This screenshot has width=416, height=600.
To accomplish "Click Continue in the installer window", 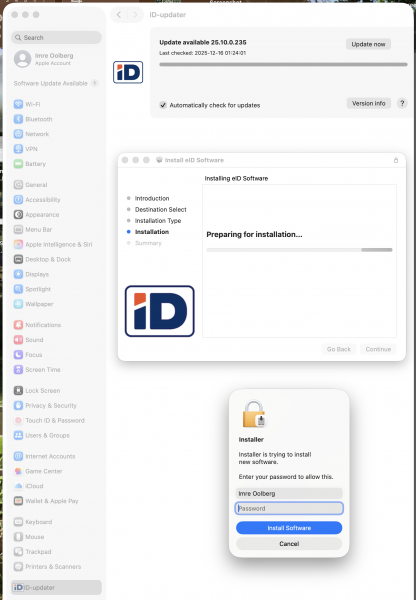I will 378,349.
